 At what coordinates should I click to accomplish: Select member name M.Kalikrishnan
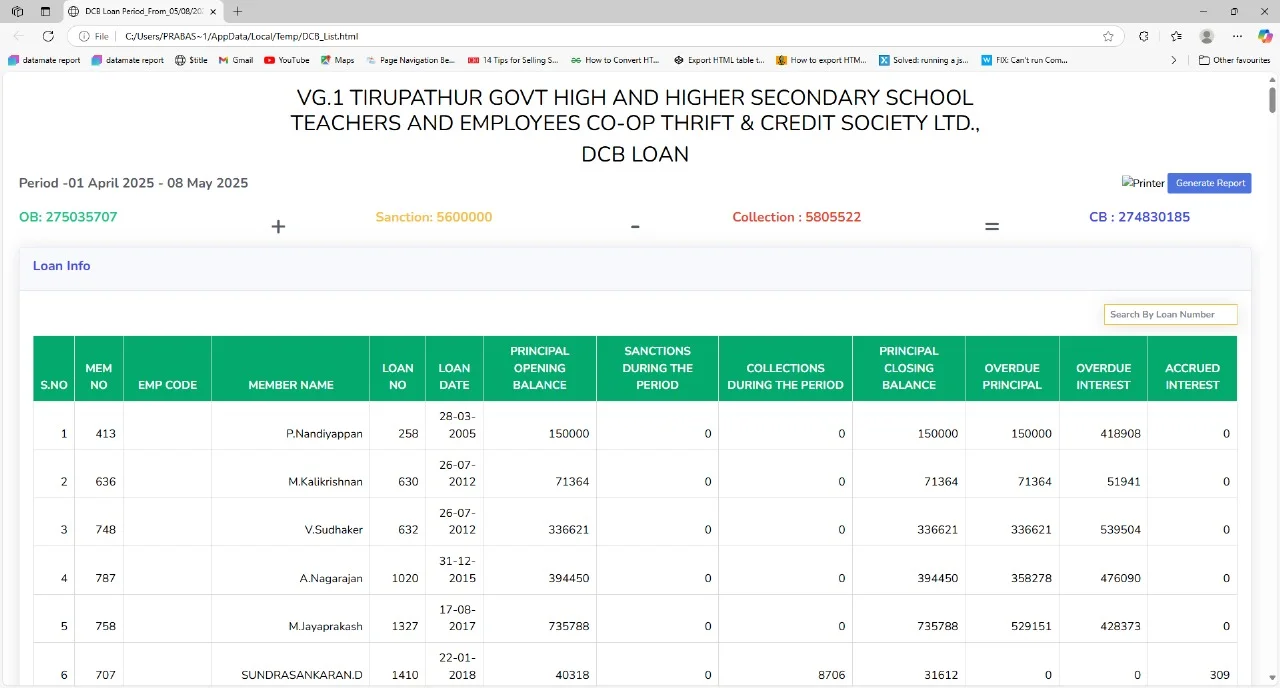[325, 482]
